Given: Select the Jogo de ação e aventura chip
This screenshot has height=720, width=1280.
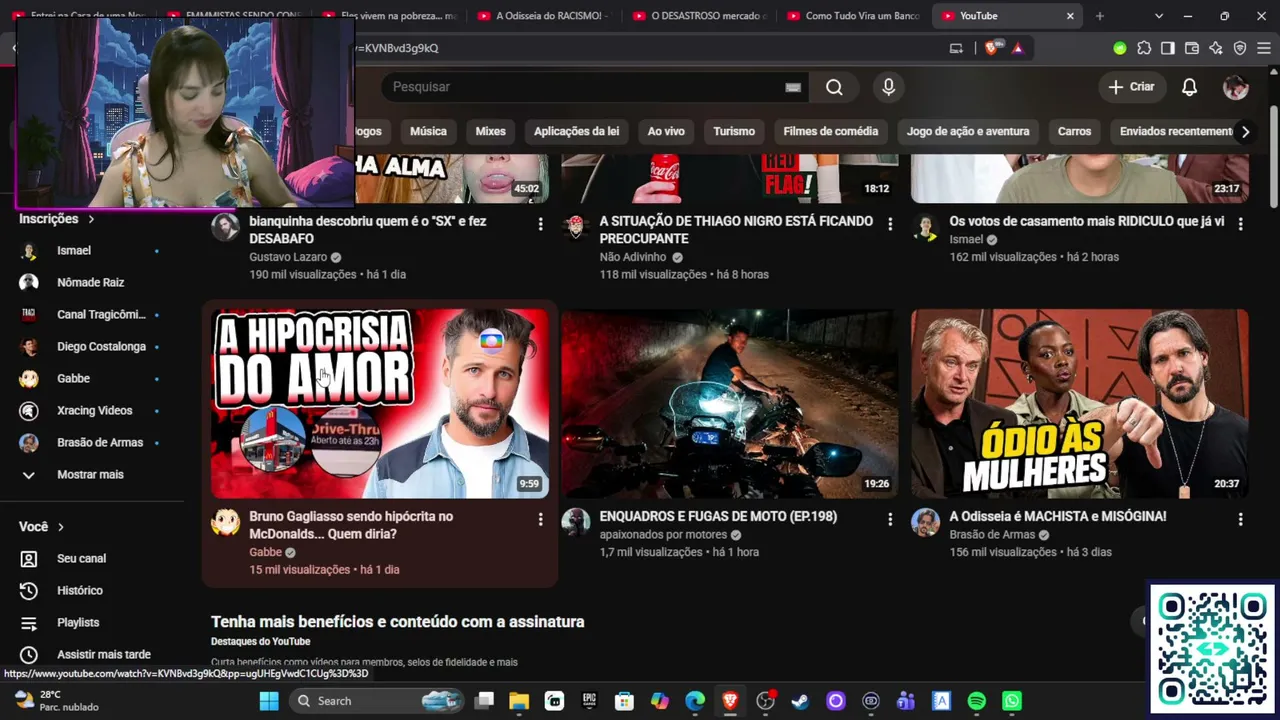Looking at the screenshot, I should tap(968, 131).
